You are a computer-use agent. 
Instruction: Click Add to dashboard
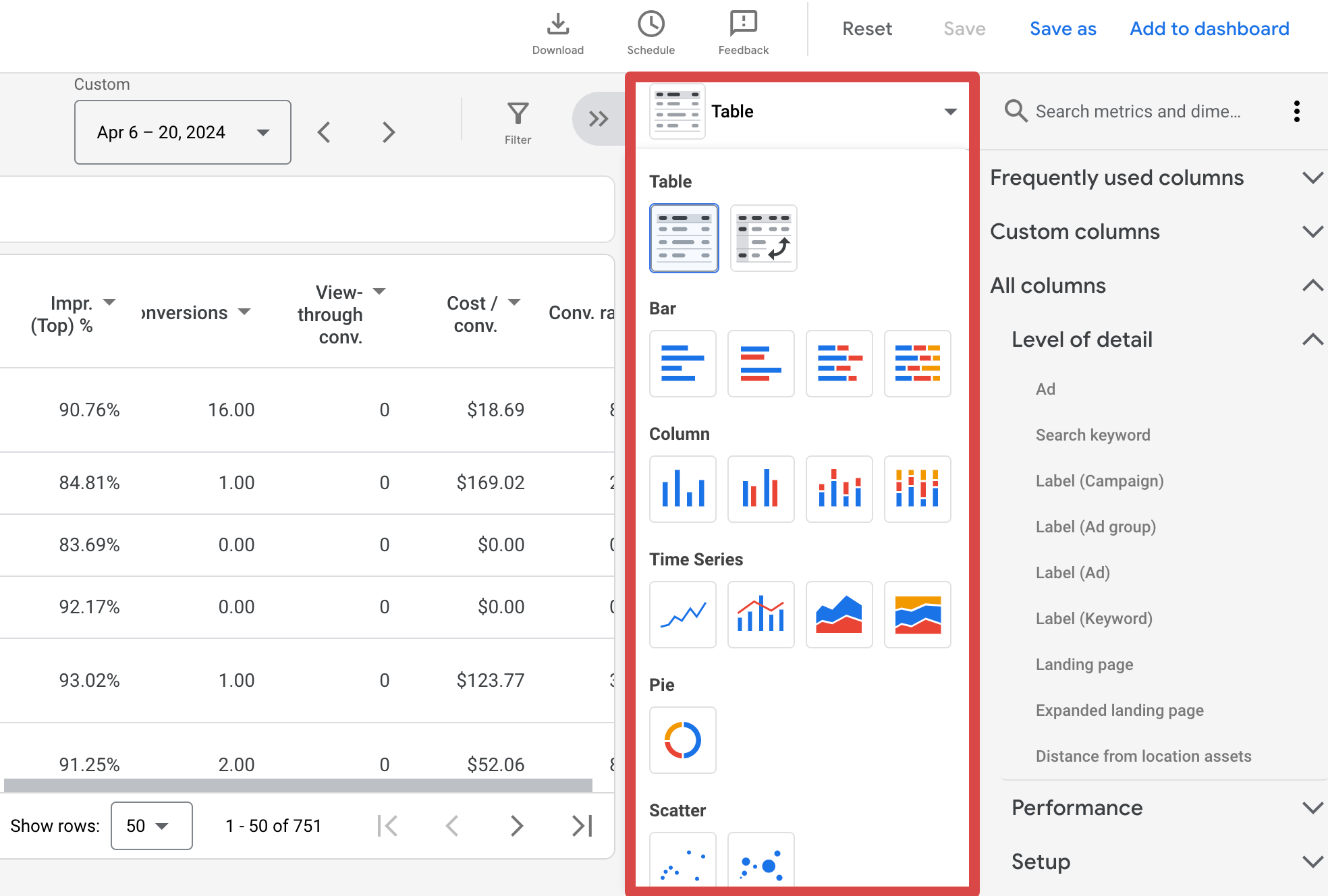coord(1209,28)
